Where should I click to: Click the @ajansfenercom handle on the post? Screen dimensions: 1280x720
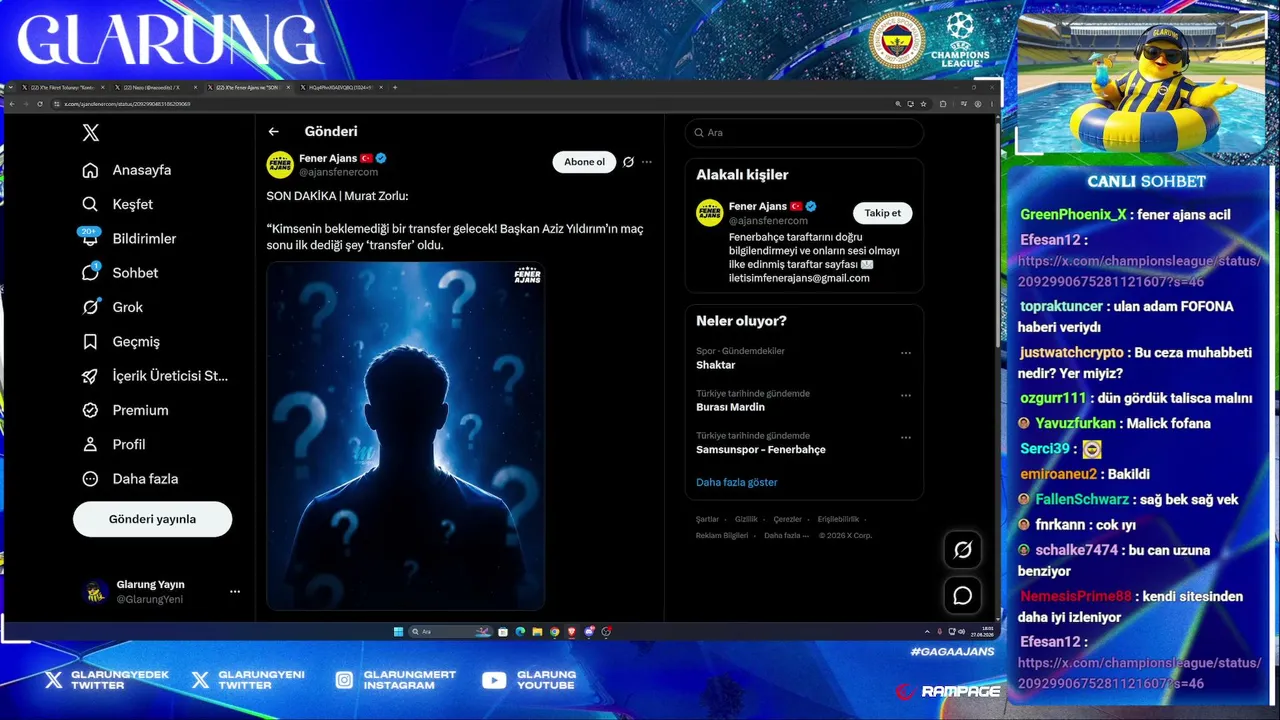click(x=339, y=172)
